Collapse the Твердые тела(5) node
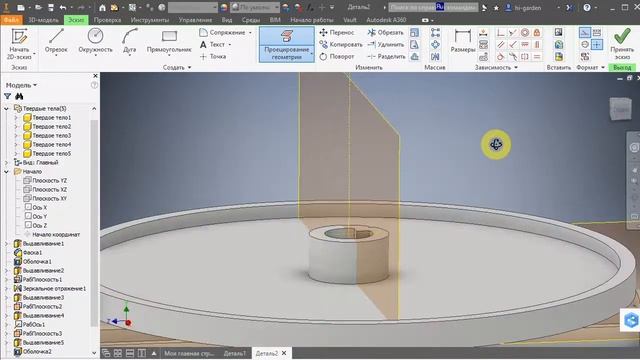The height and width of the screenshot is (360, 640). pos(6,109)
